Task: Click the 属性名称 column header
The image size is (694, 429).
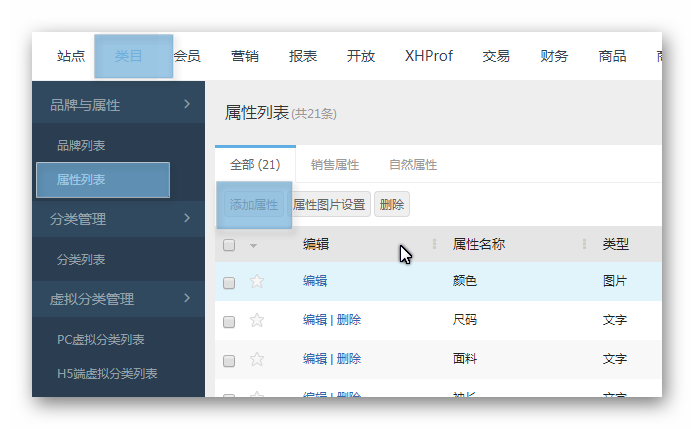Action: [x=478, y=244]
